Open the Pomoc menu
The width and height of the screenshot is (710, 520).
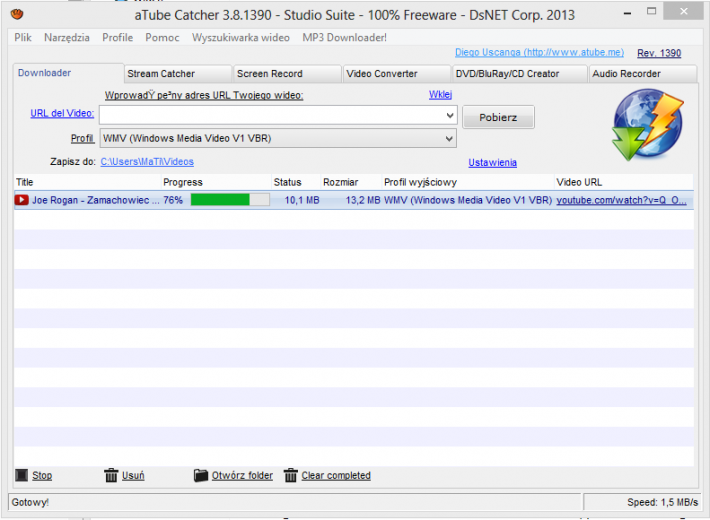[162, 38]
